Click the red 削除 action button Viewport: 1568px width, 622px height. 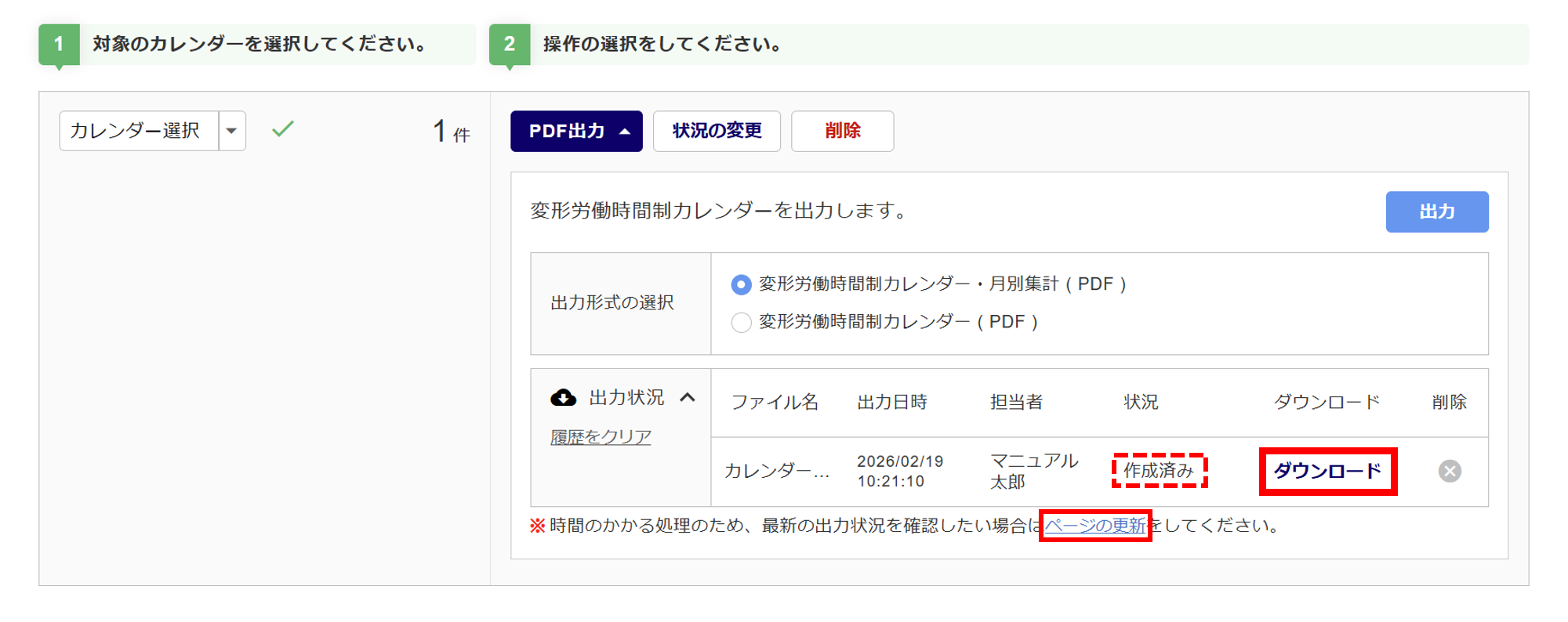coord(842,131)
